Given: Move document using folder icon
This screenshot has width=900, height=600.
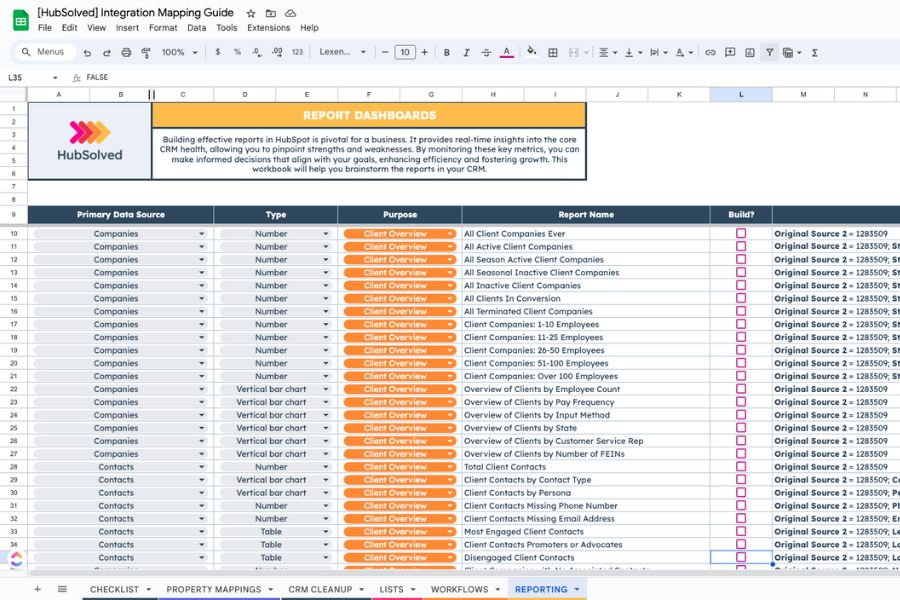Looking at the screenshot, I should tap(270, 13).
